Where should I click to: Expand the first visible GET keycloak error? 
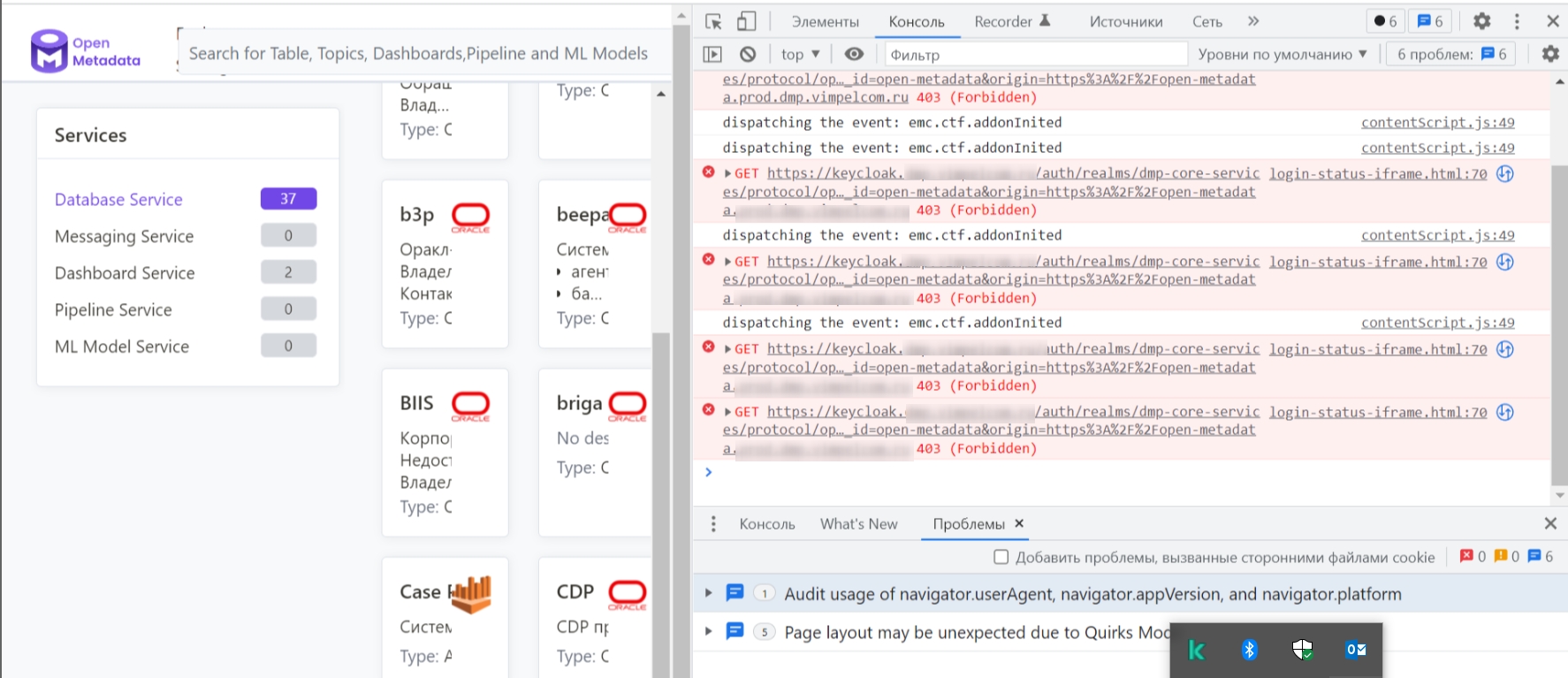727,173
